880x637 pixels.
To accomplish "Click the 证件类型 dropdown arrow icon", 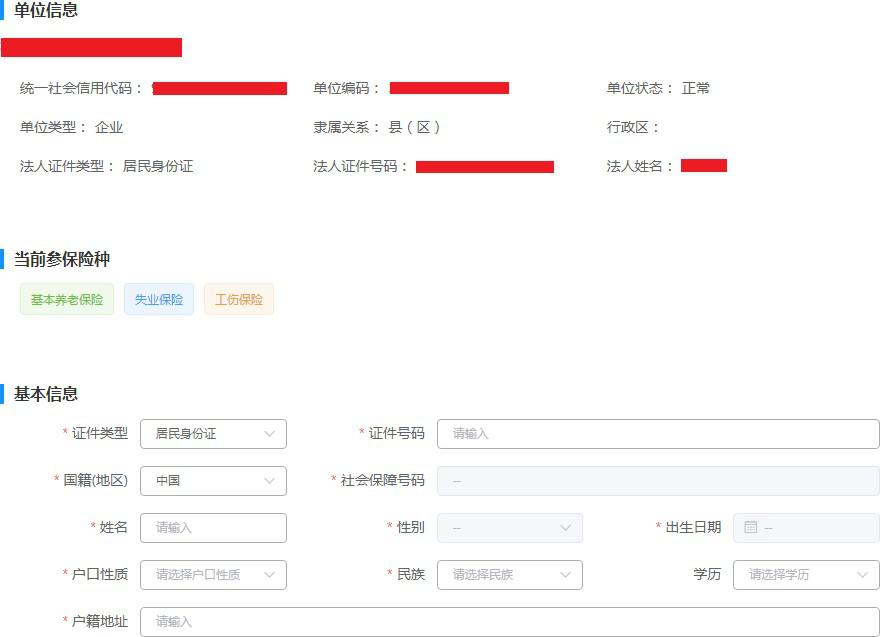I will coord(269,434).
